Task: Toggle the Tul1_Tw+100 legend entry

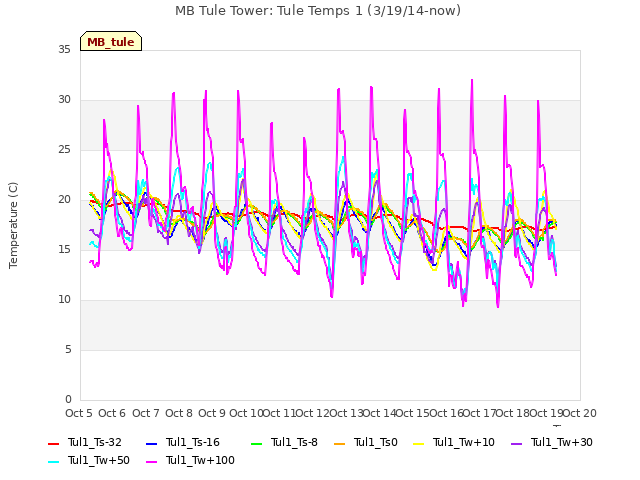Action: pyautogui.click(x=190, y=460)
